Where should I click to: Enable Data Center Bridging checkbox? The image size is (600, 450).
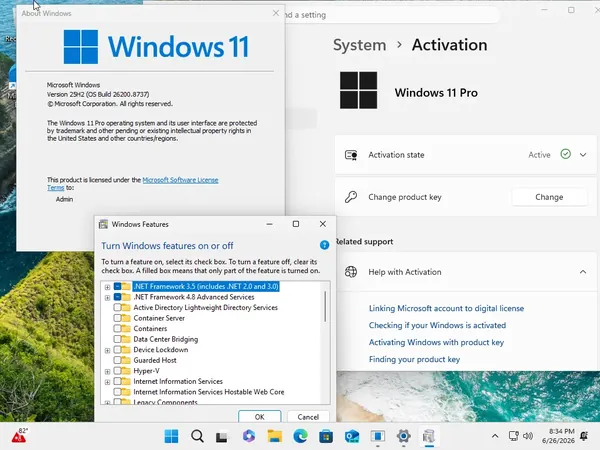tap(117, 339)
